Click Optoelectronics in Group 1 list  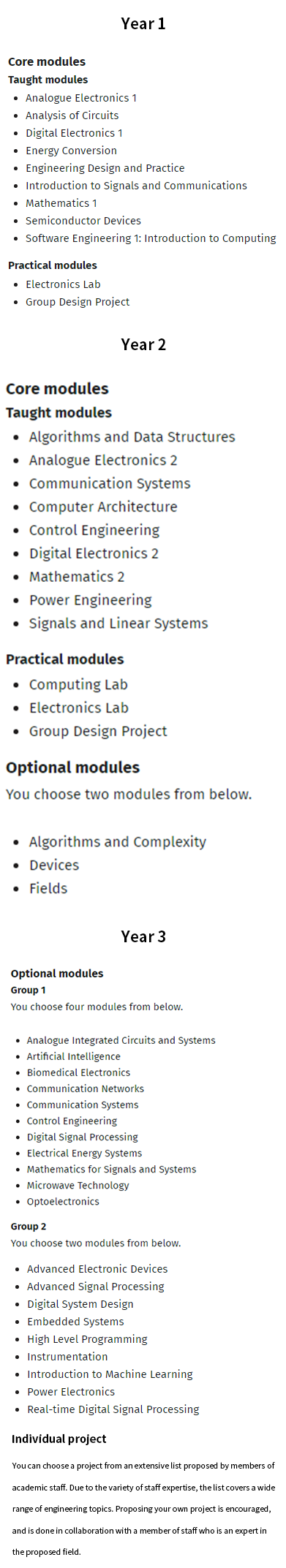tap(63, 1201)
